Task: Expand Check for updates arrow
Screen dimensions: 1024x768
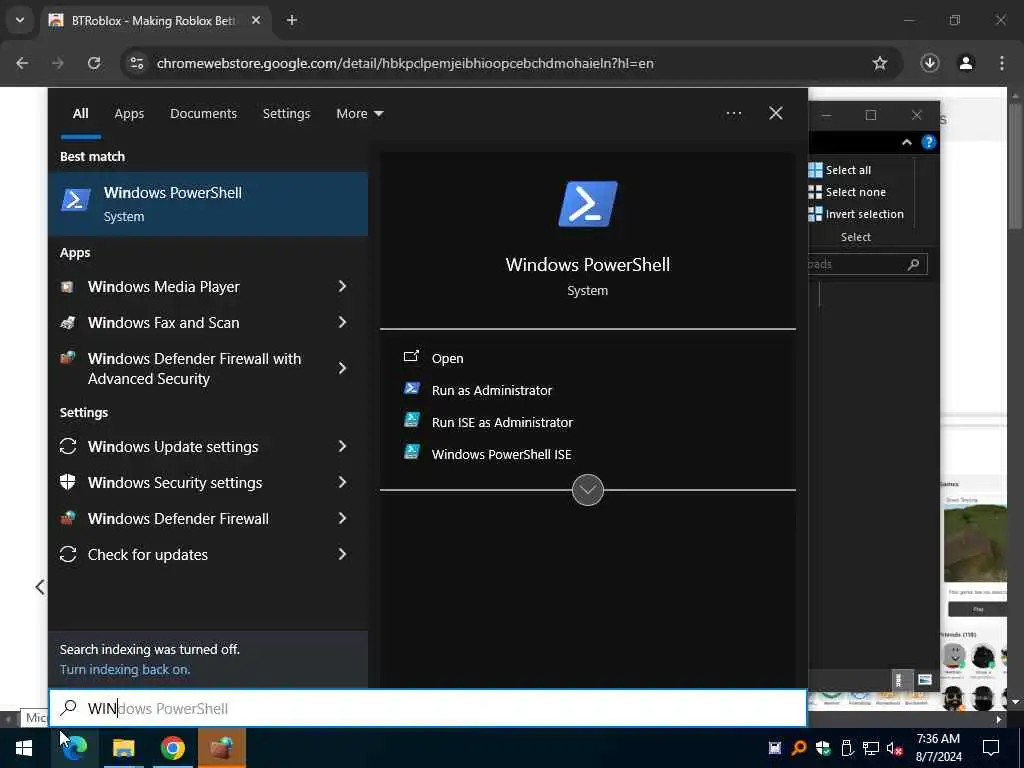Action: pyautogui.click(x=342, y=554)
